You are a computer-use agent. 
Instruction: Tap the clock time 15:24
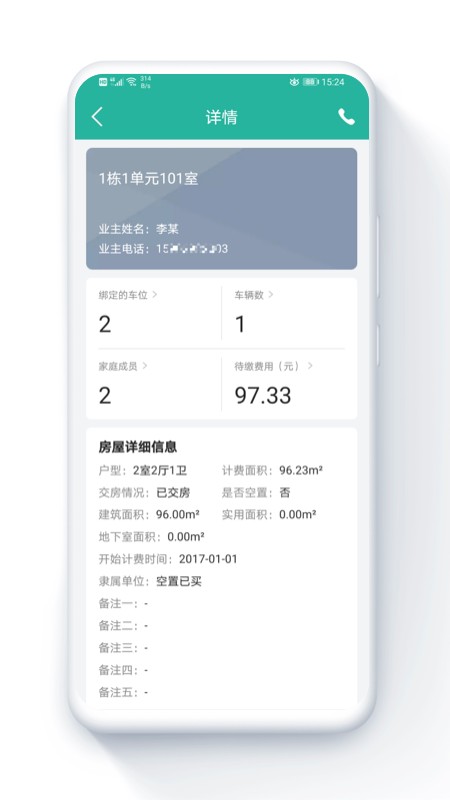[333, 82]
